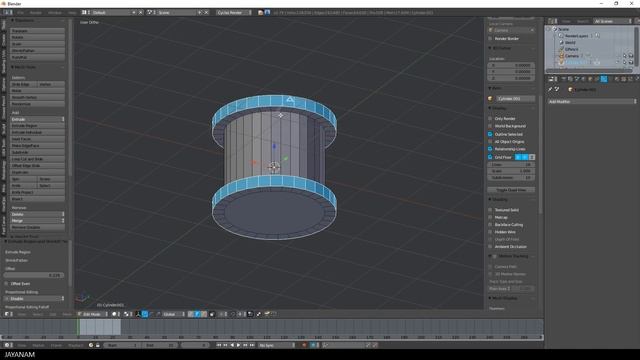This screenshot has width=640, height=360.
Task: Select vertex select mode icon
Action: pyautogui.click(x=191, y=314)
